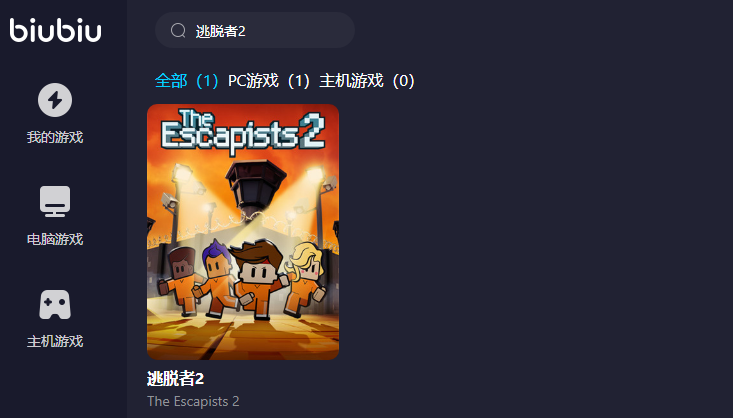Open PC games via monitor icon
The image size is (733, 418).
(x=55, y=202)
